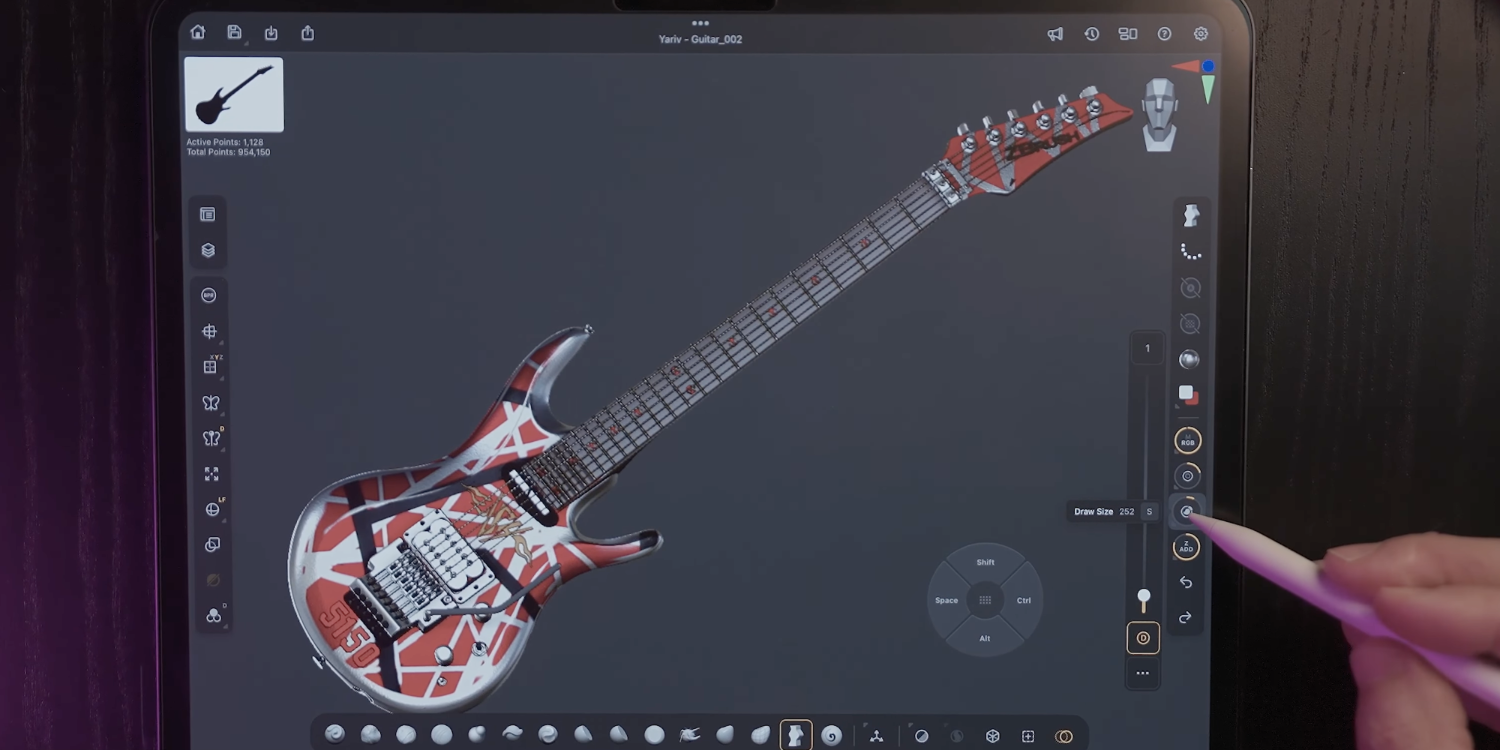Tap the frame-to-fit expand arrows icon
The width and height of the screenshot is (1500, 750).
[x=211, y=474]
